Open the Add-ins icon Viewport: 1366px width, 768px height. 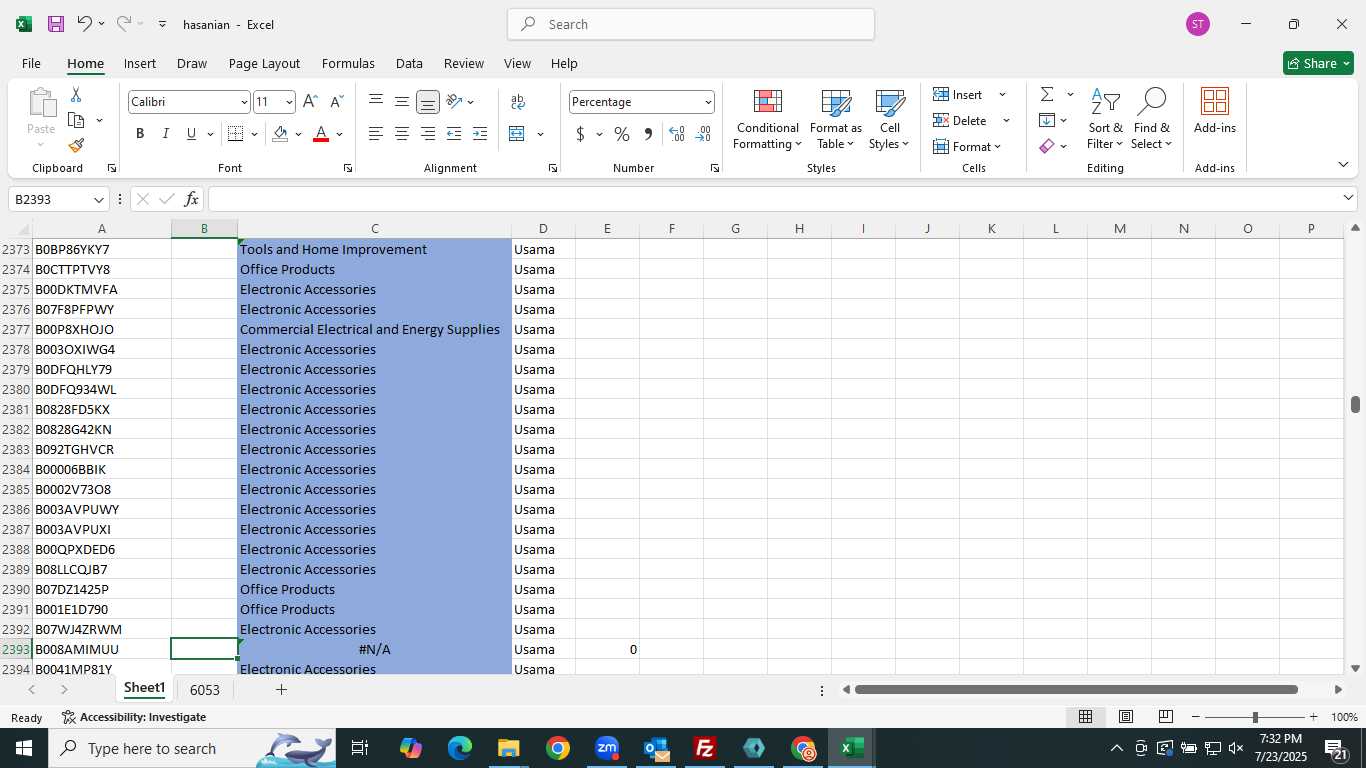coord(1214,112)
